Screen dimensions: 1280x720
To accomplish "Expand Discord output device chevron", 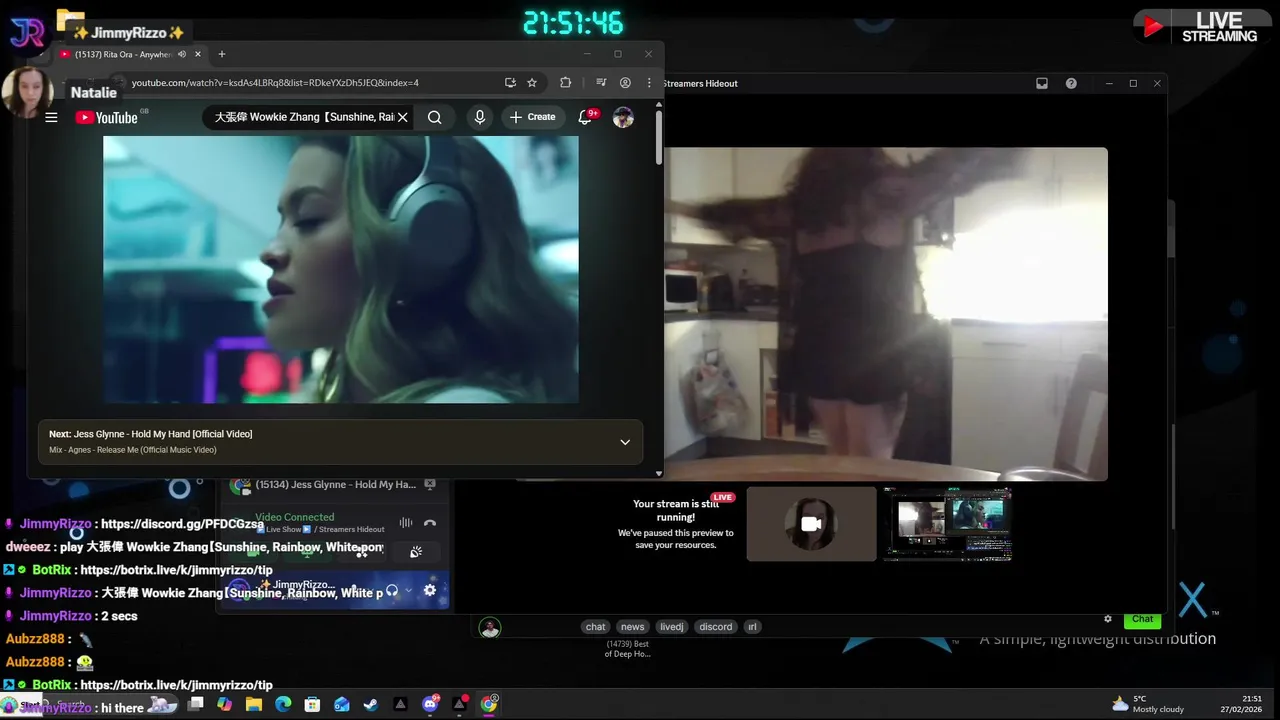I will click(x=408, y=591).
